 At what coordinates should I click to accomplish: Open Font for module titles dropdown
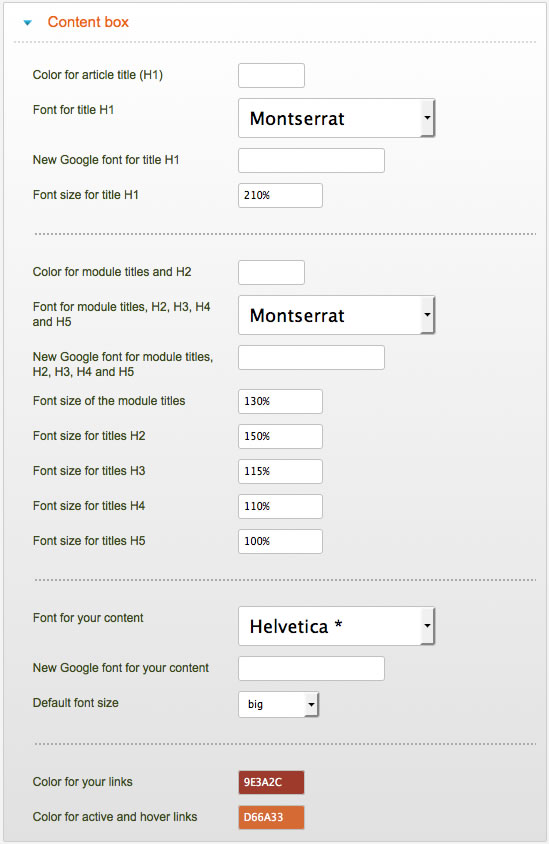click(336, 315)
